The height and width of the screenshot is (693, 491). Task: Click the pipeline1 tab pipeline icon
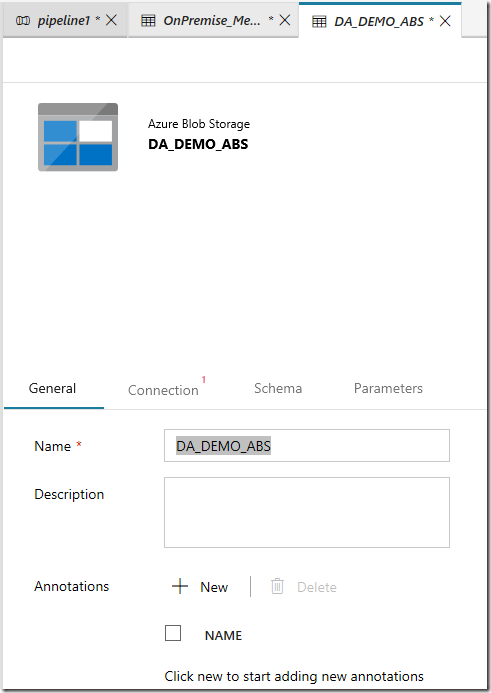click(x=23, y=20)
